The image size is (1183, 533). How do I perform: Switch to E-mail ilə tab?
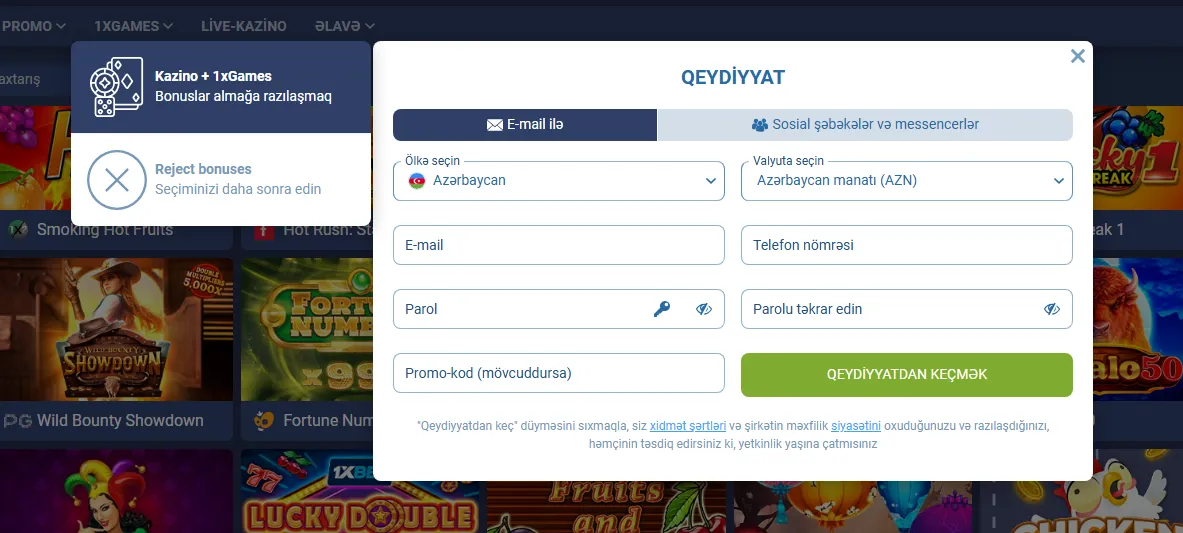(x=525, y=125)
